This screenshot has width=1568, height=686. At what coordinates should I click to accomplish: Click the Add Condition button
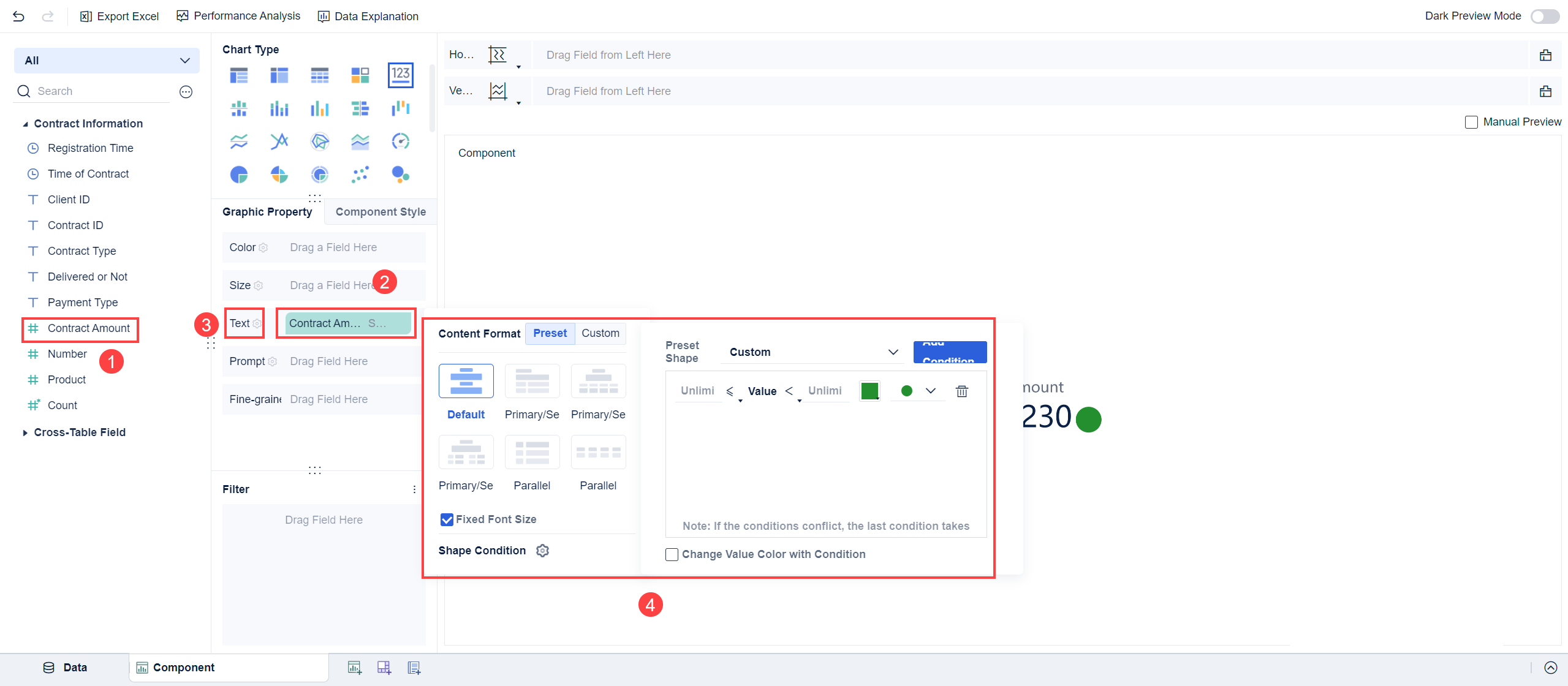coord(949,352)
